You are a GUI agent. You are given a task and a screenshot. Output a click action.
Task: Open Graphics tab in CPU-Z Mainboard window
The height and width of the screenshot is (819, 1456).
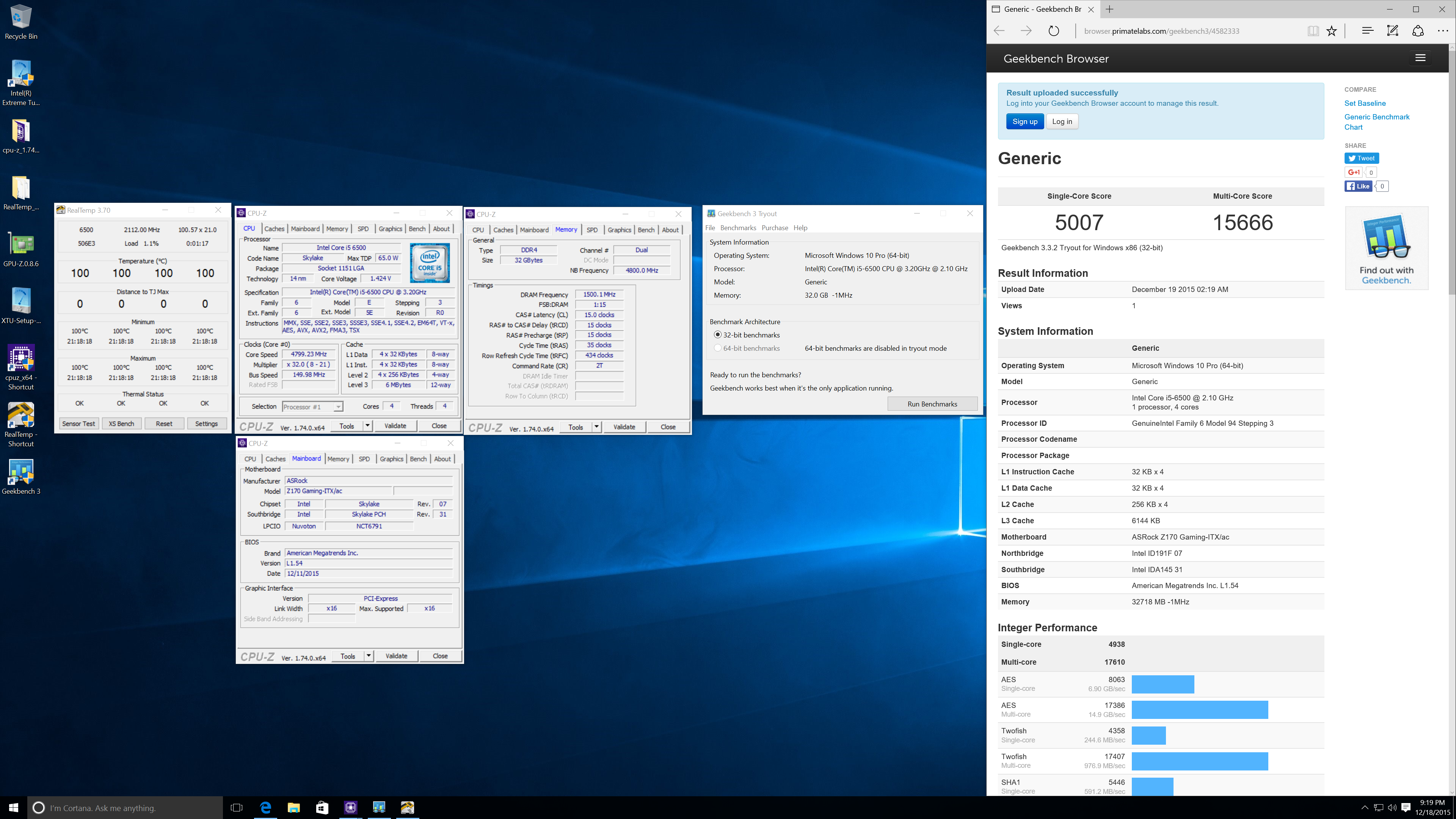point(391,459)
